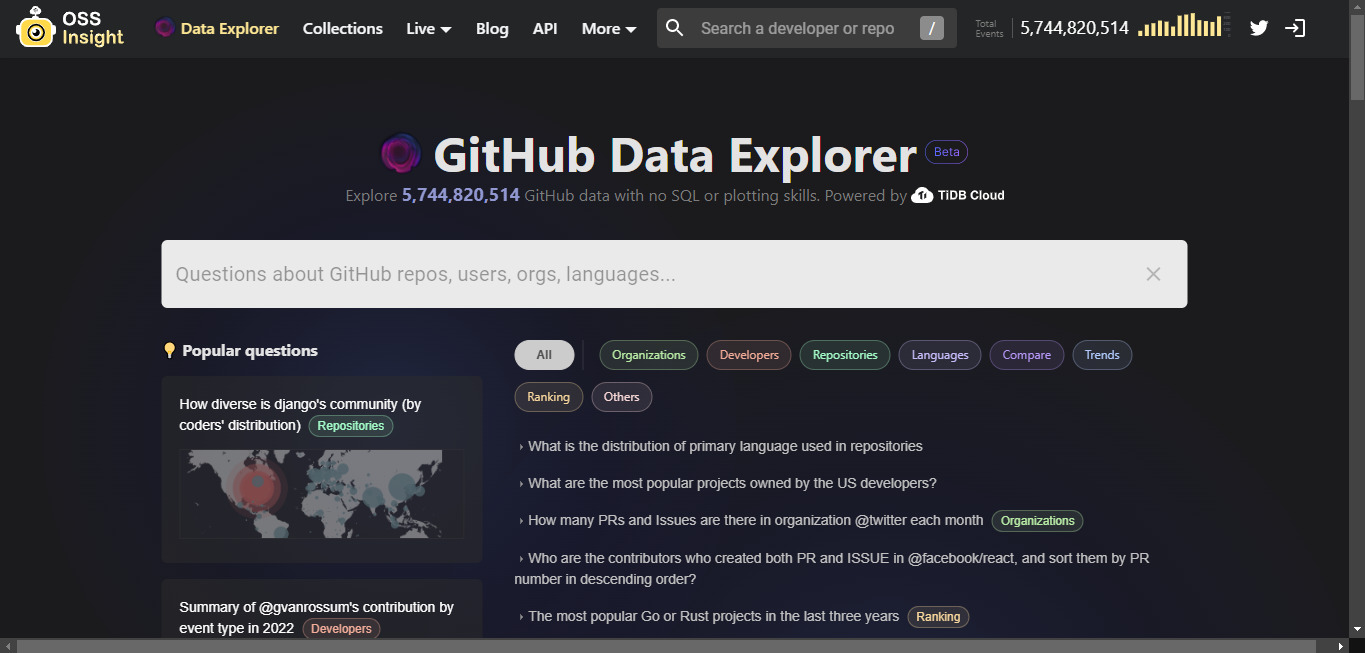Select the Developers filter chip
The width and height of the screenshot is (1365, 653).
749,355
